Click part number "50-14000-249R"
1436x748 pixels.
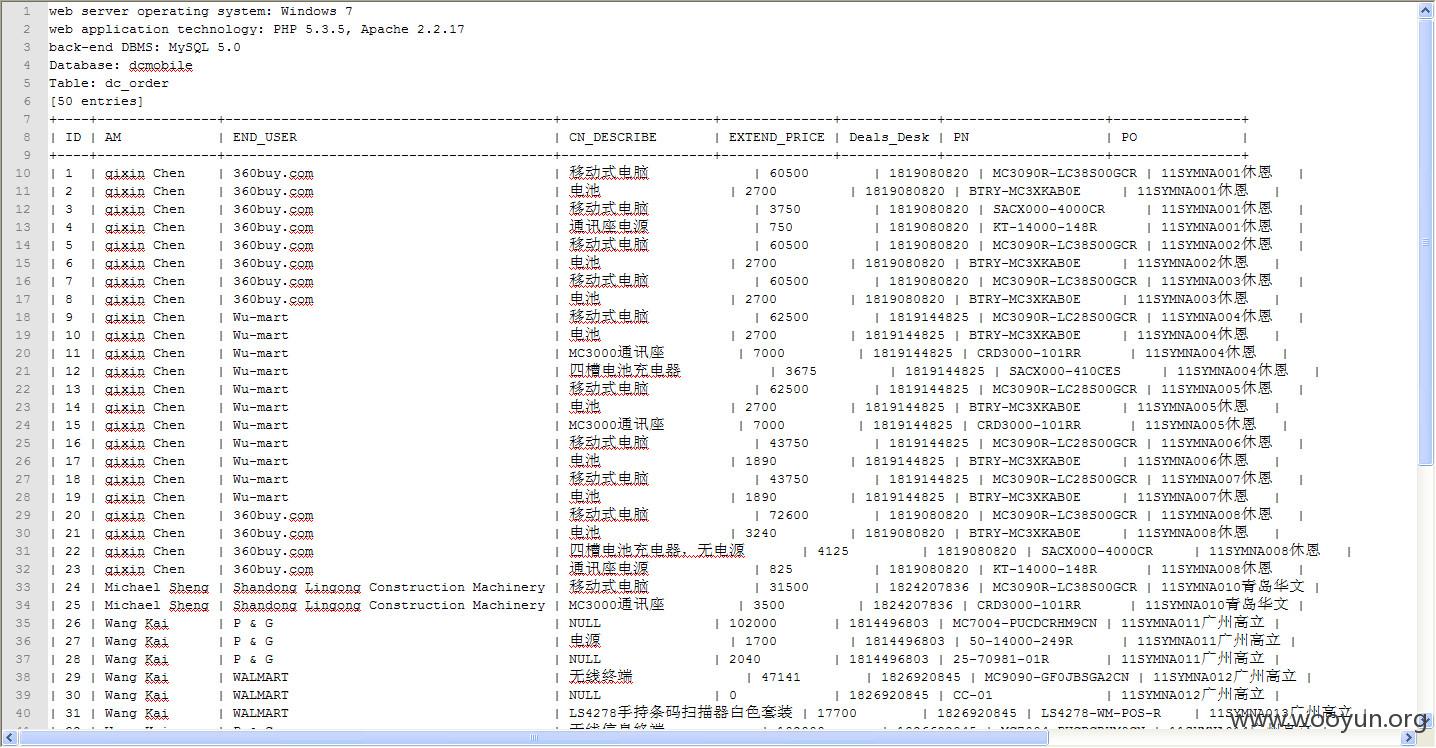click(x=1021, y=642)
